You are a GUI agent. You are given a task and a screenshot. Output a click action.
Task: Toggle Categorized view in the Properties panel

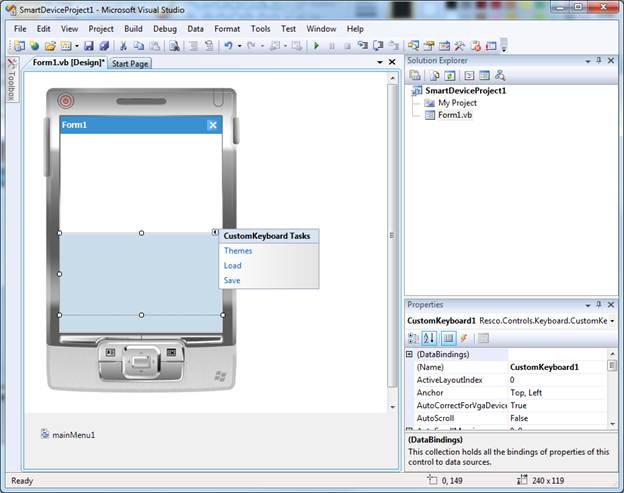pyautogui.click(x=414, y=338)
